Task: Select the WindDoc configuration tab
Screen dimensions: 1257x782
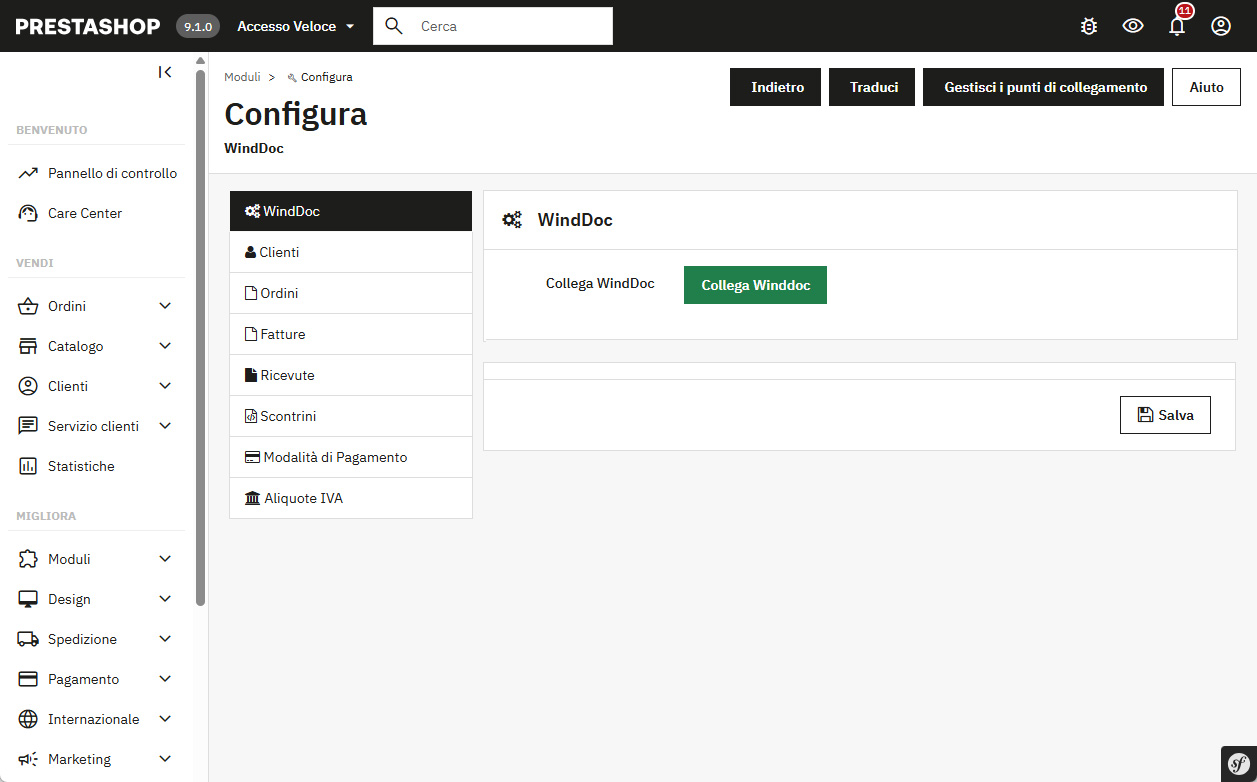Action: pos(351,211)
